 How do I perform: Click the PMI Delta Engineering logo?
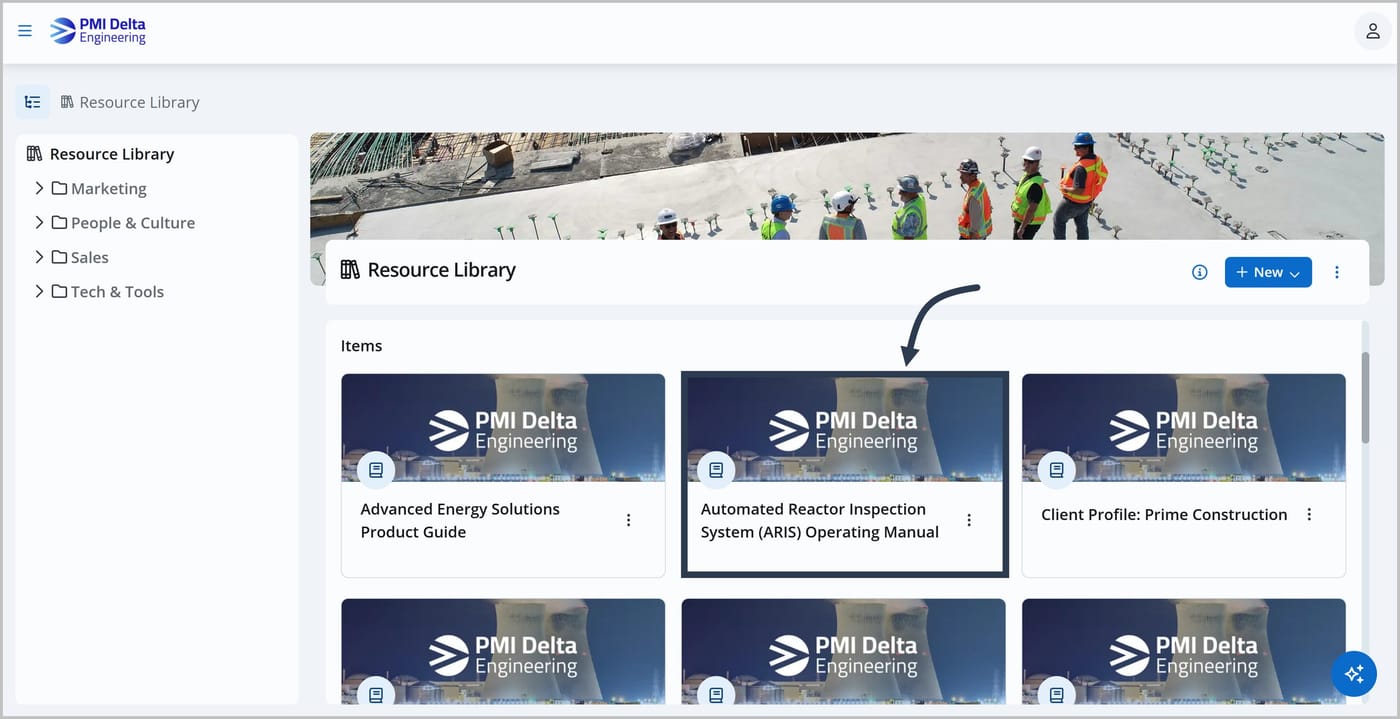(98, 31)
